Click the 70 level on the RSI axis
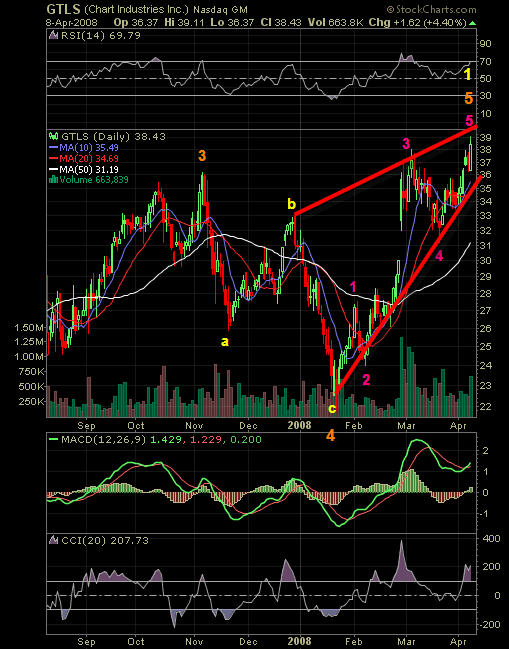Image resolution: width=509 pixels, height=649 pixels. pyautogui.click(x=485, y=62)
